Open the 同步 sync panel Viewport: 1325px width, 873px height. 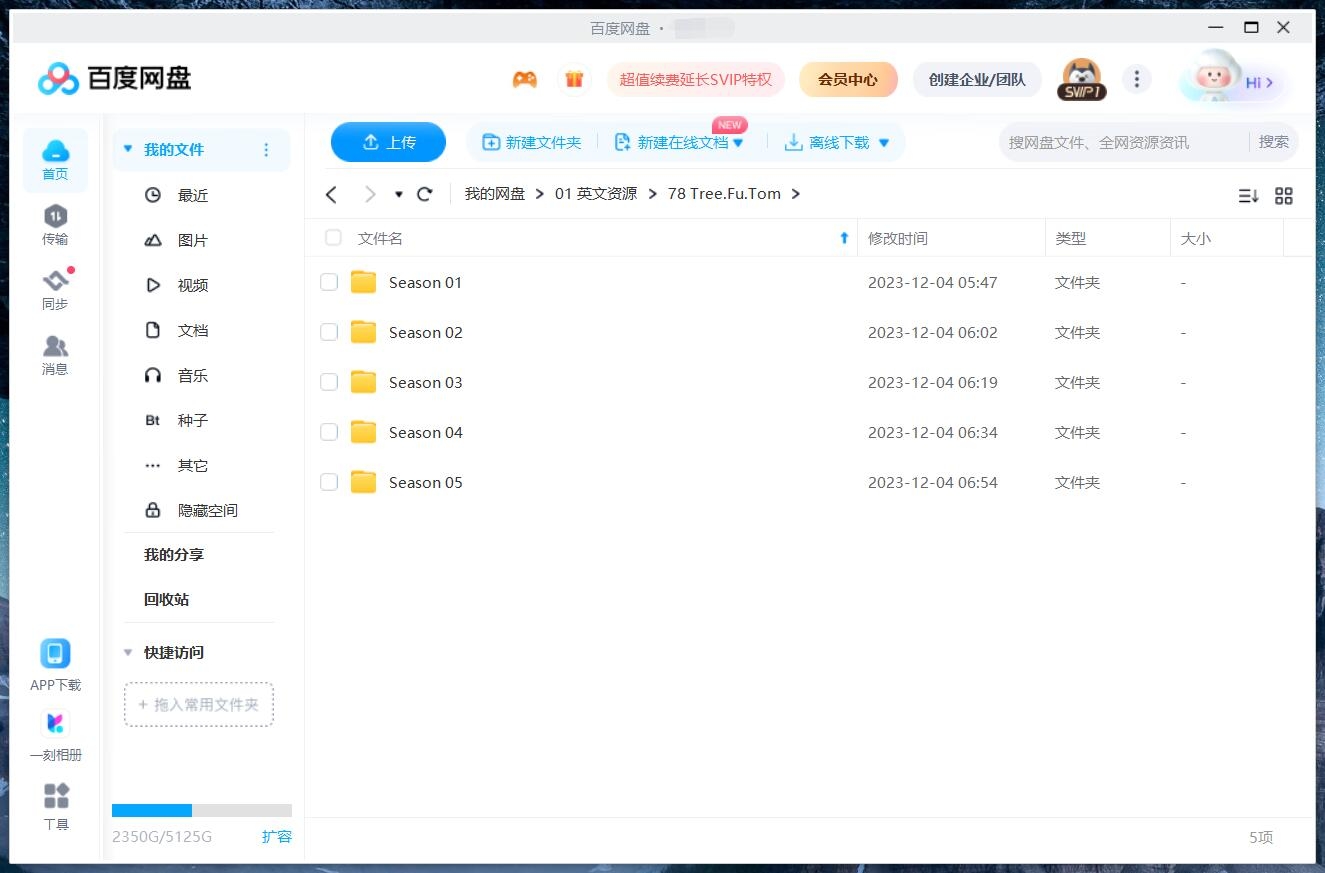click(x=55, y=289)
